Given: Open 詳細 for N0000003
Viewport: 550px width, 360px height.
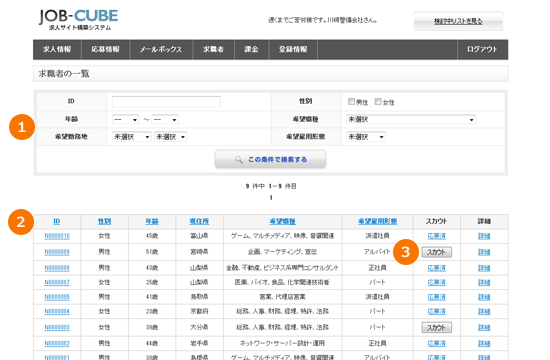Looking at the screenshot, I should click(484, 328).
